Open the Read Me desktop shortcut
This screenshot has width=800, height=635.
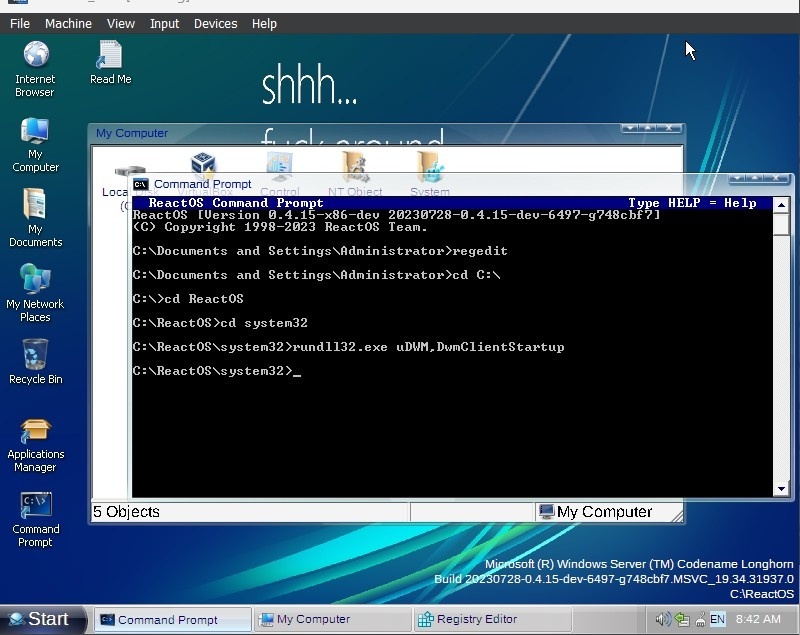110,63
